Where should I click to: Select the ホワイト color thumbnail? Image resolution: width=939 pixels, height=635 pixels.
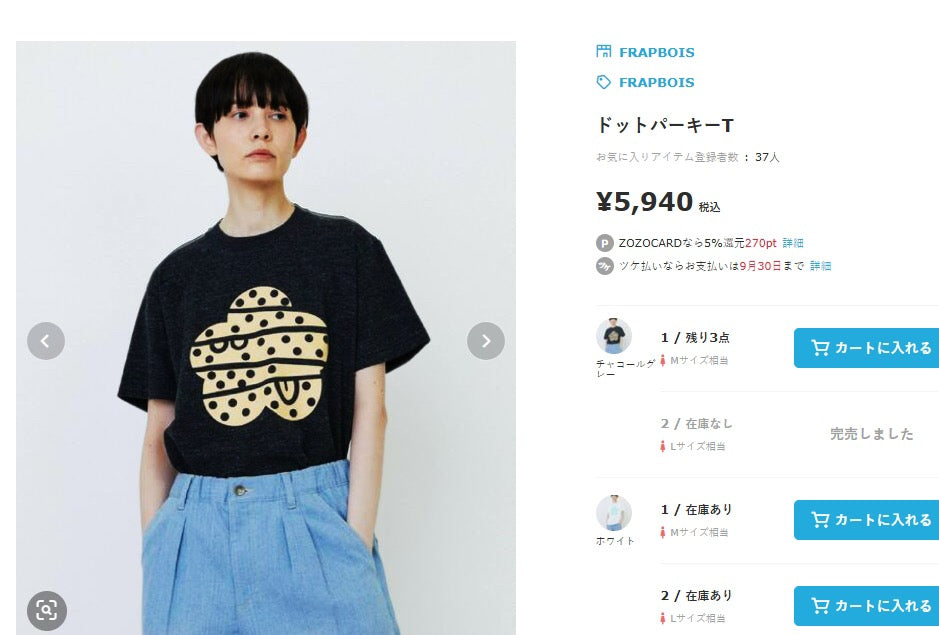614,513
